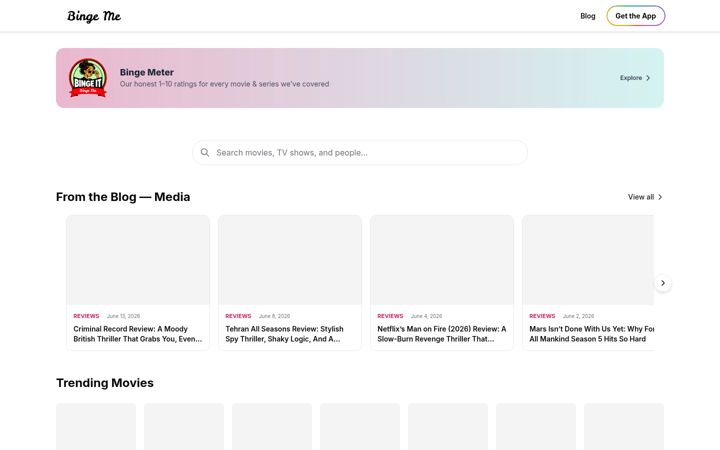Click the June 4, 2026 date

click(427, 316)
